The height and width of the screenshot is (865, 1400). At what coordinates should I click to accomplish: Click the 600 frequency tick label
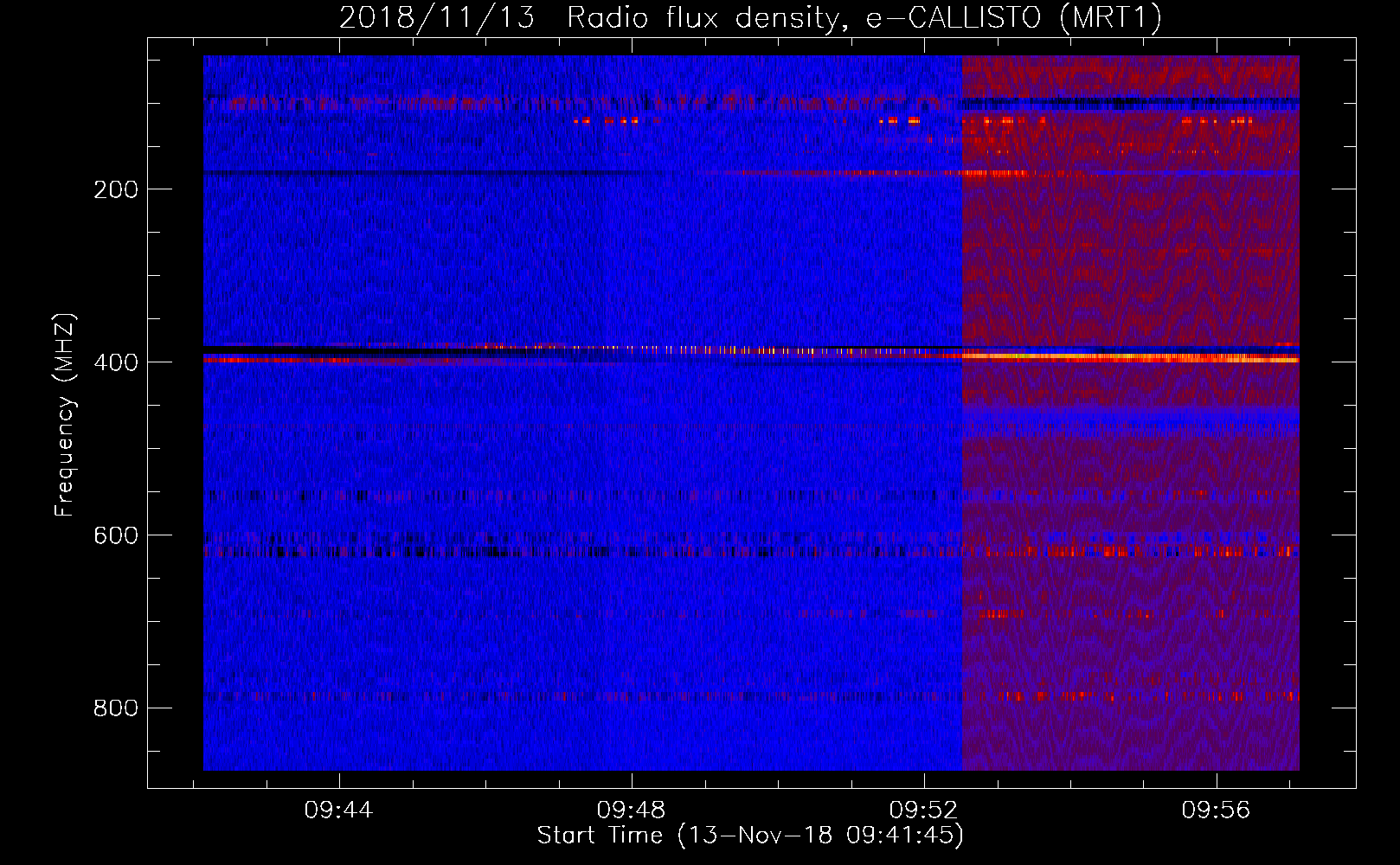point(116,535)
